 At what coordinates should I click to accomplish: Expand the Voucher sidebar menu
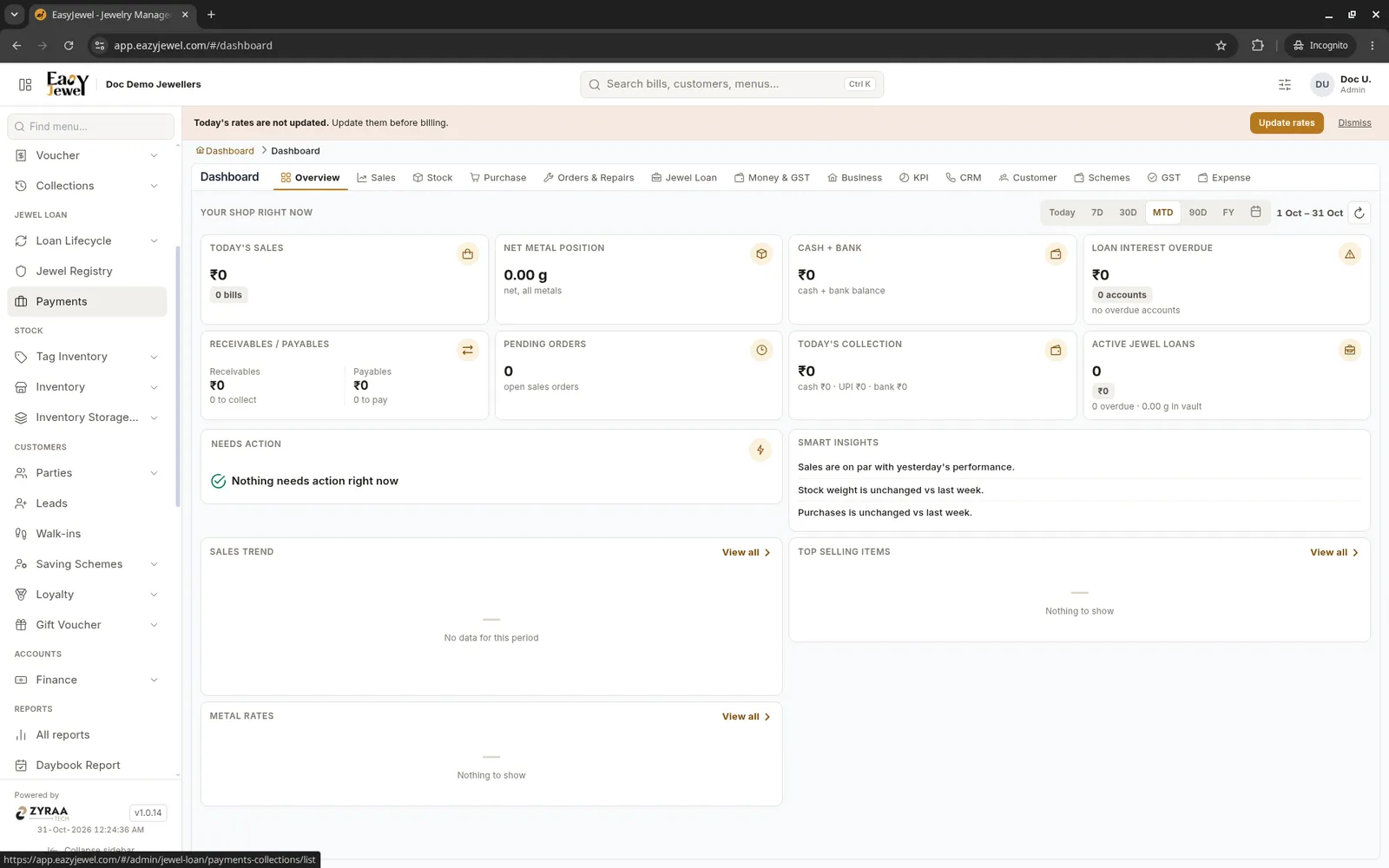tap(87, 155)
